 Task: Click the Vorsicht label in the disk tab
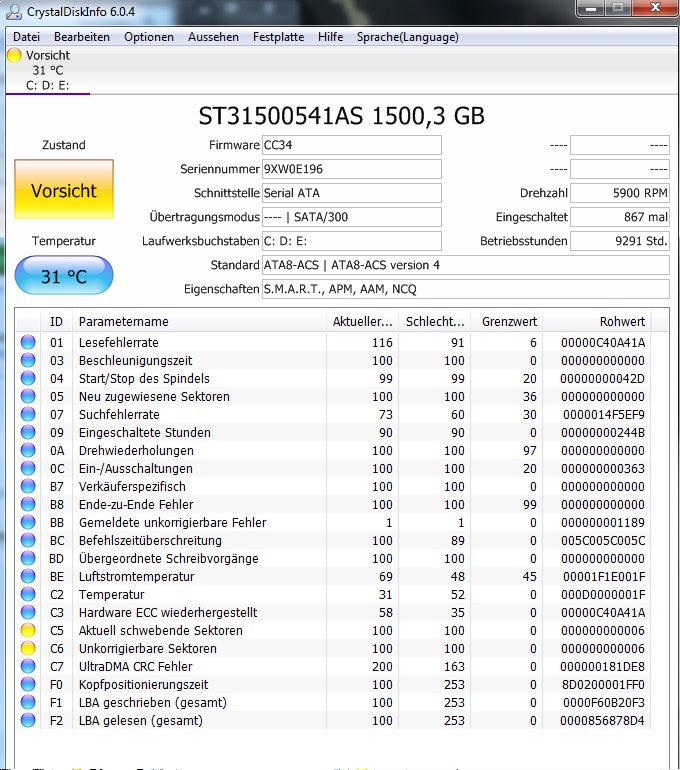click(48, 55)
